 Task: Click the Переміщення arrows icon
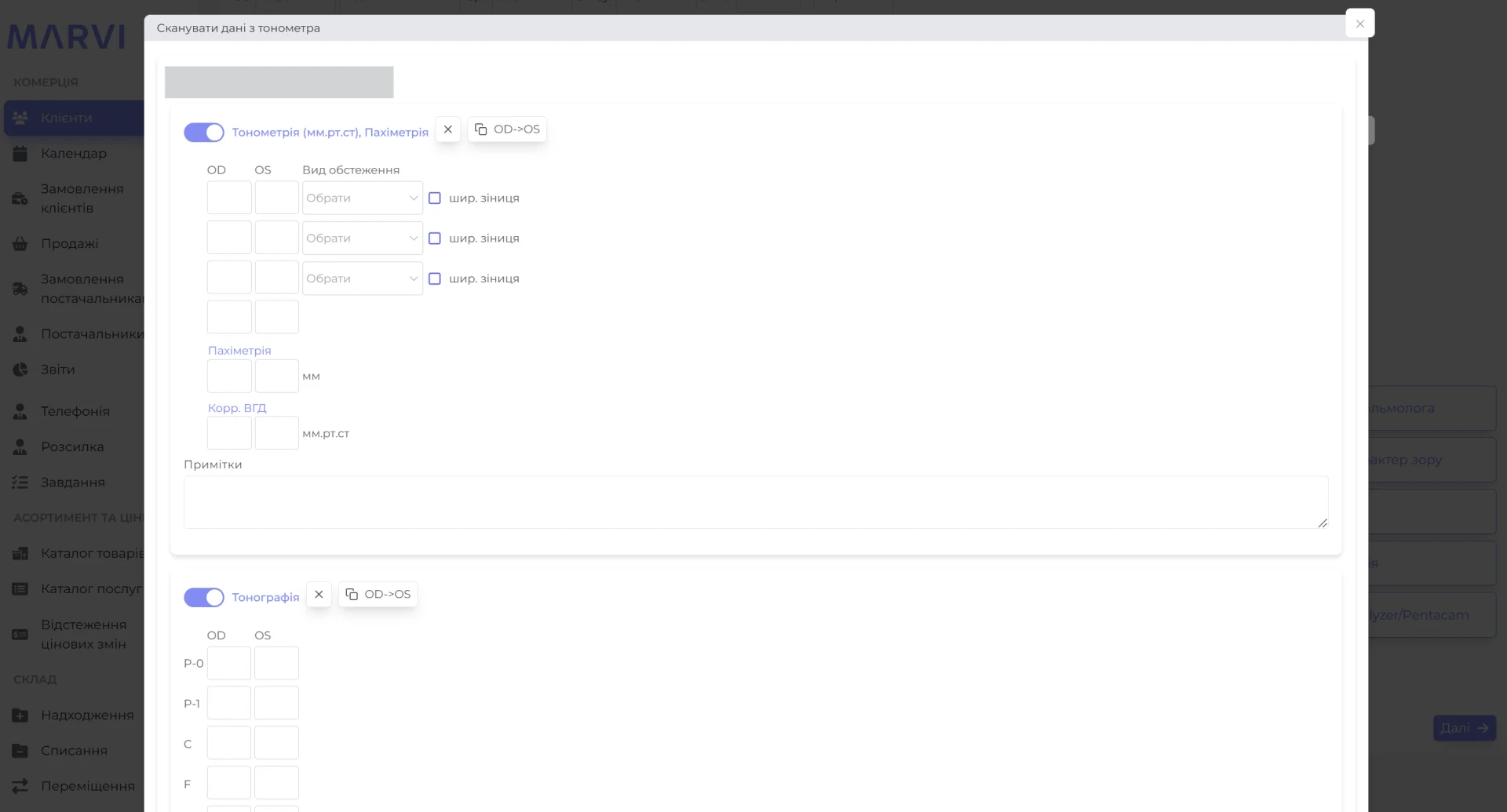[20, 786]
